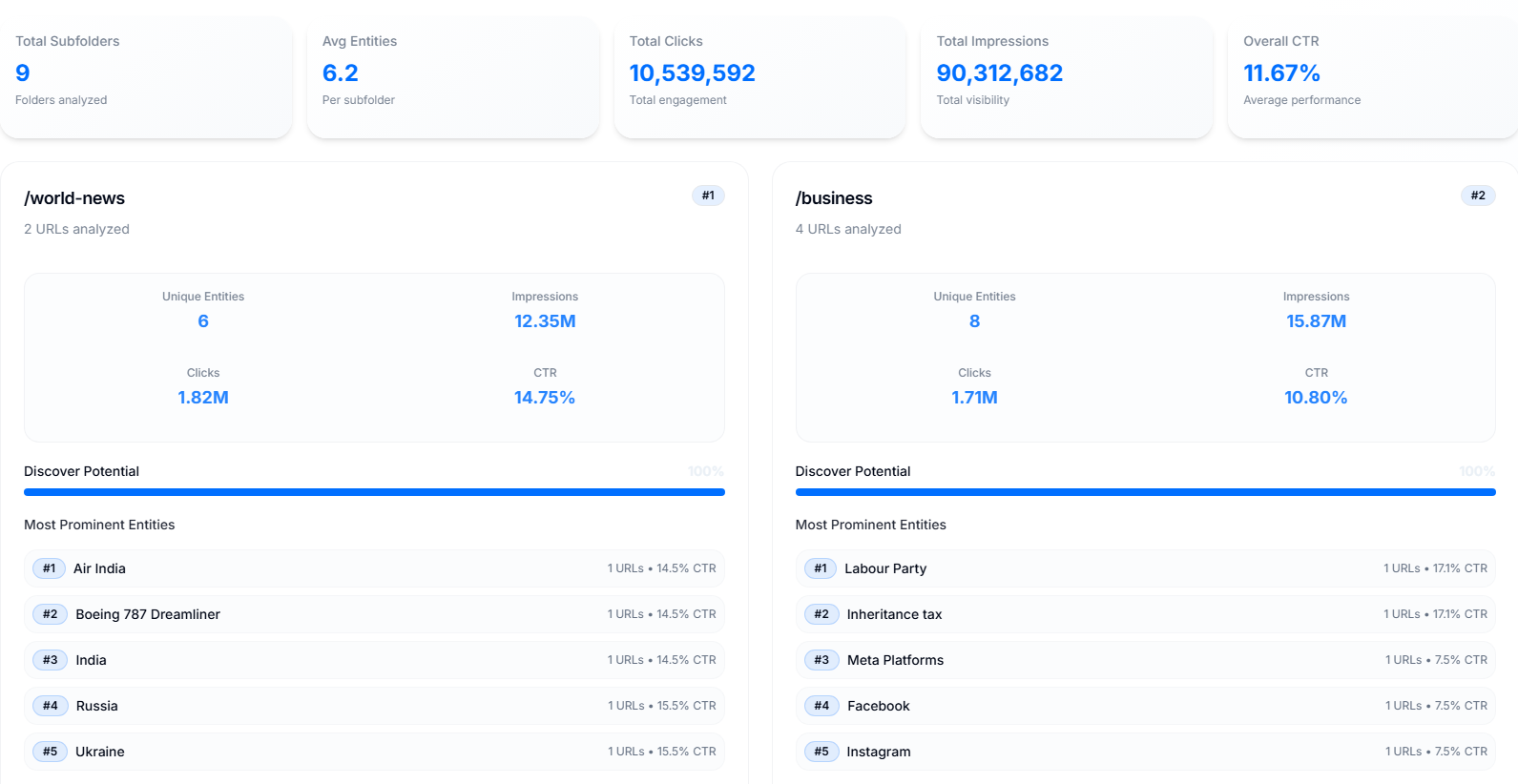Select the Inheritance tax entity row
Image resolution: width=1518 pixels, height=784 pixels.
tap(1145, 614)
